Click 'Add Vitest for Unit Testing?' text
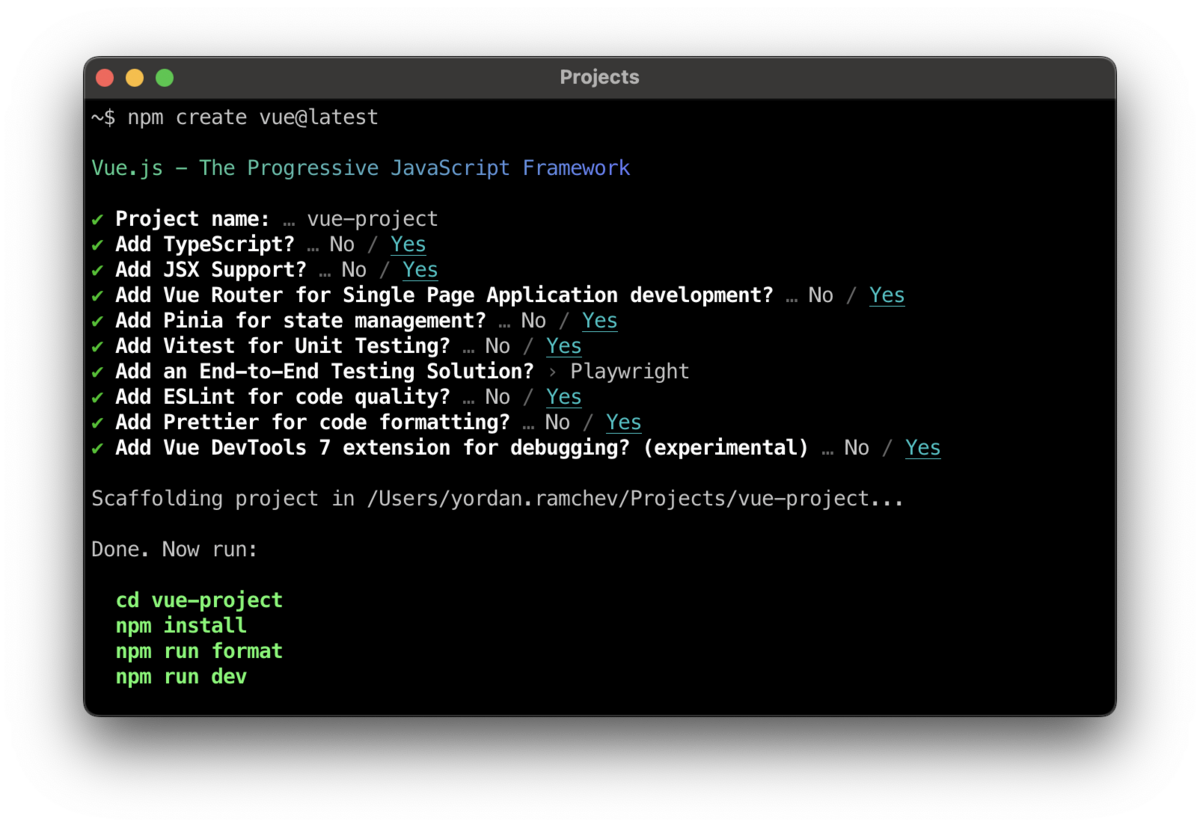The width and height of the screenshot is (1200, 827). [283, 346]
